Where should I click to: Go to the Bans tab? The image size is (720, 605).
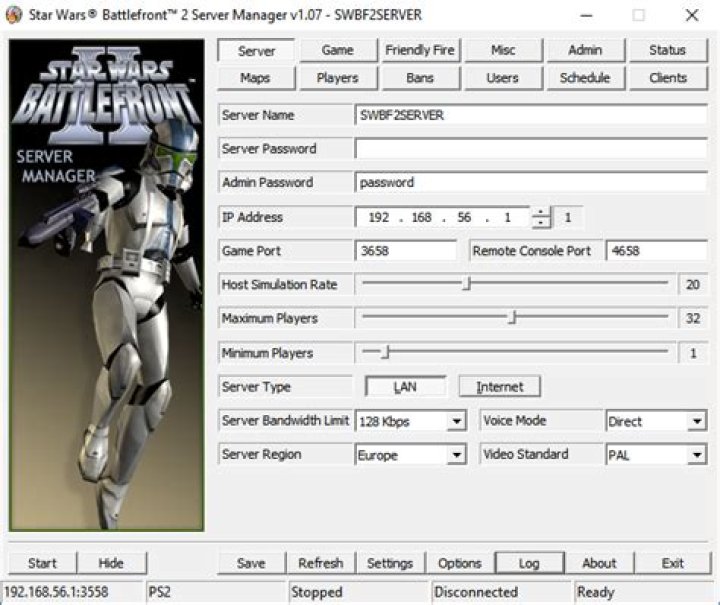tap(420, 78)
